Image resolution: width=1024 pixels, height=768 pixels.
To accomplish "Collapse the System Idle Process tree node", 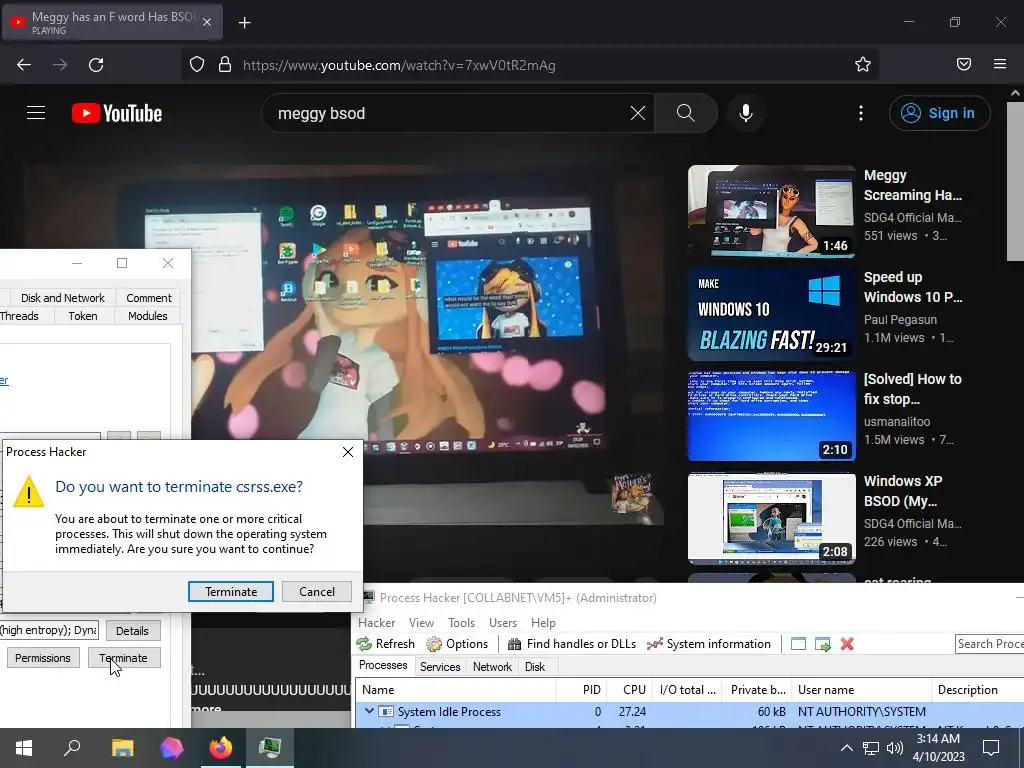I will [x=370, y=711].
